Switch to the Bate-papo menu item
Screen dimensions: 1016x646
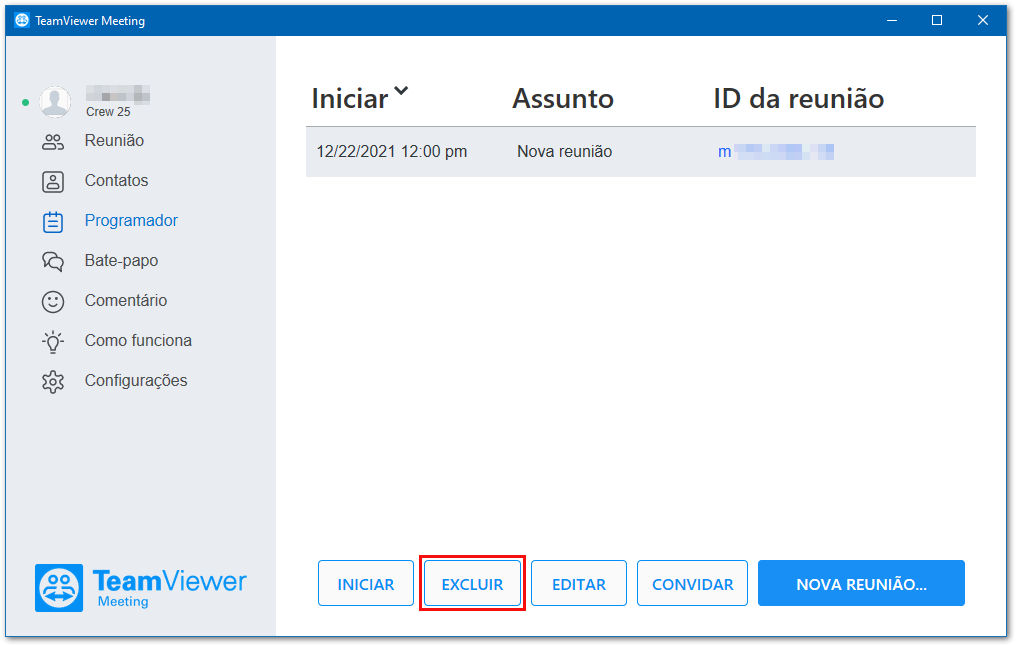(x=121, y=260)
